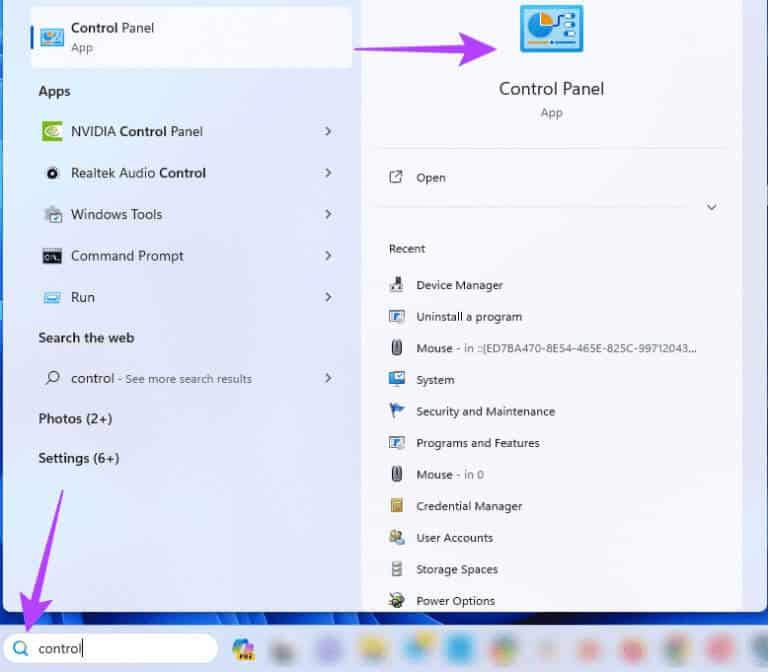Open recent Security and Maintenance
The width and height of the screenshot is (768, 672).
pos(485,411)
